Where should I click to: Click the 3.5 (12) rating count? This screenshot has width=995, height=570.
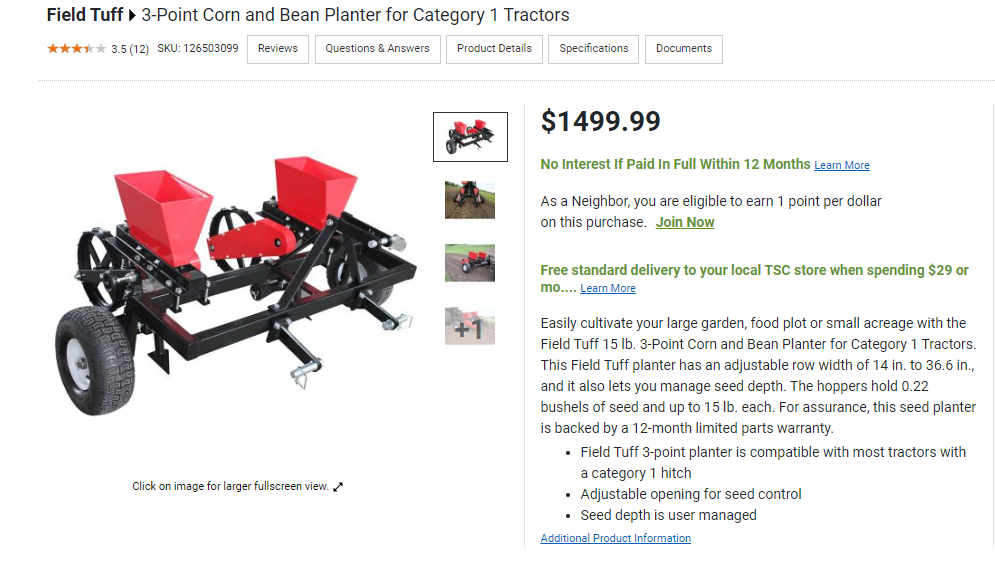[x=130, y=49]
